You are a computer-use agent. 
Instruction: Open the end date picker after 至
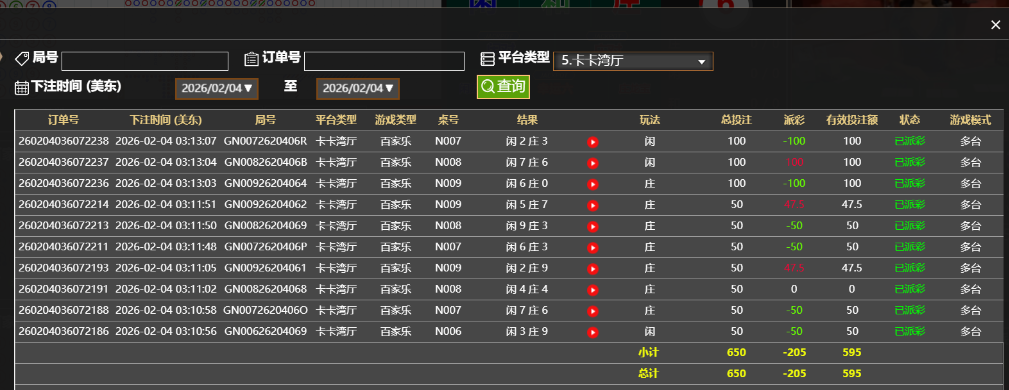[358, 88]
